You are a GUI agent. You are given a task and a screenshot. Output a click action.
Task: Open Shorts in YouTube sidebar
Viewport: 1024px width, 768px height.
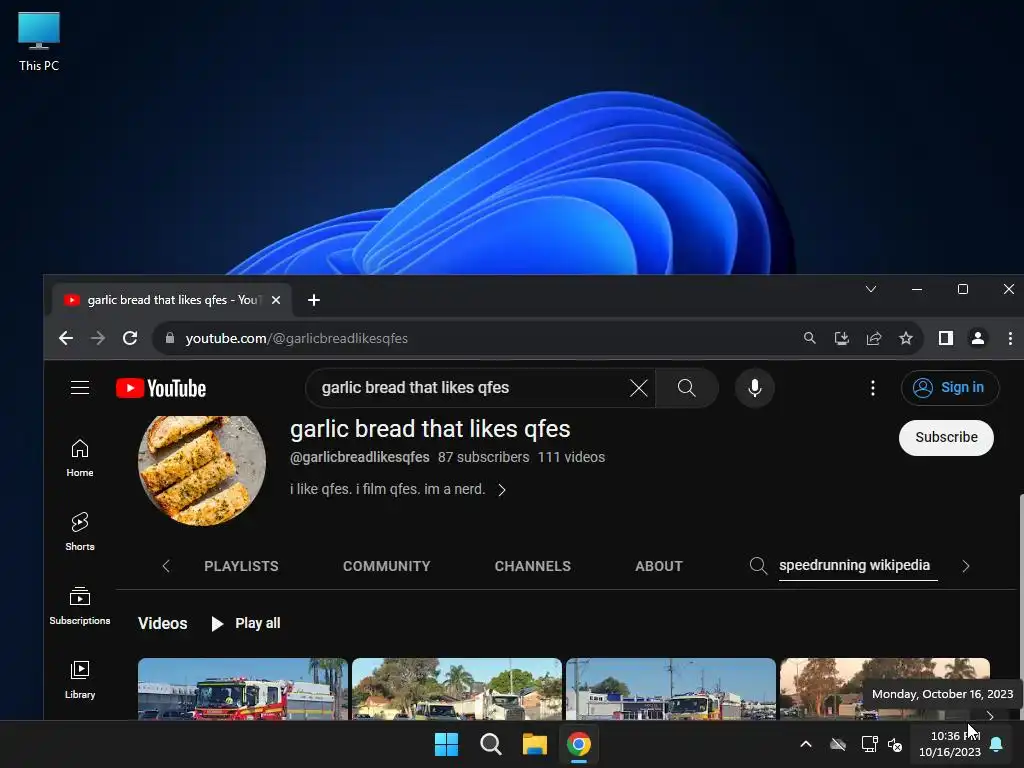tap(80, 532)
